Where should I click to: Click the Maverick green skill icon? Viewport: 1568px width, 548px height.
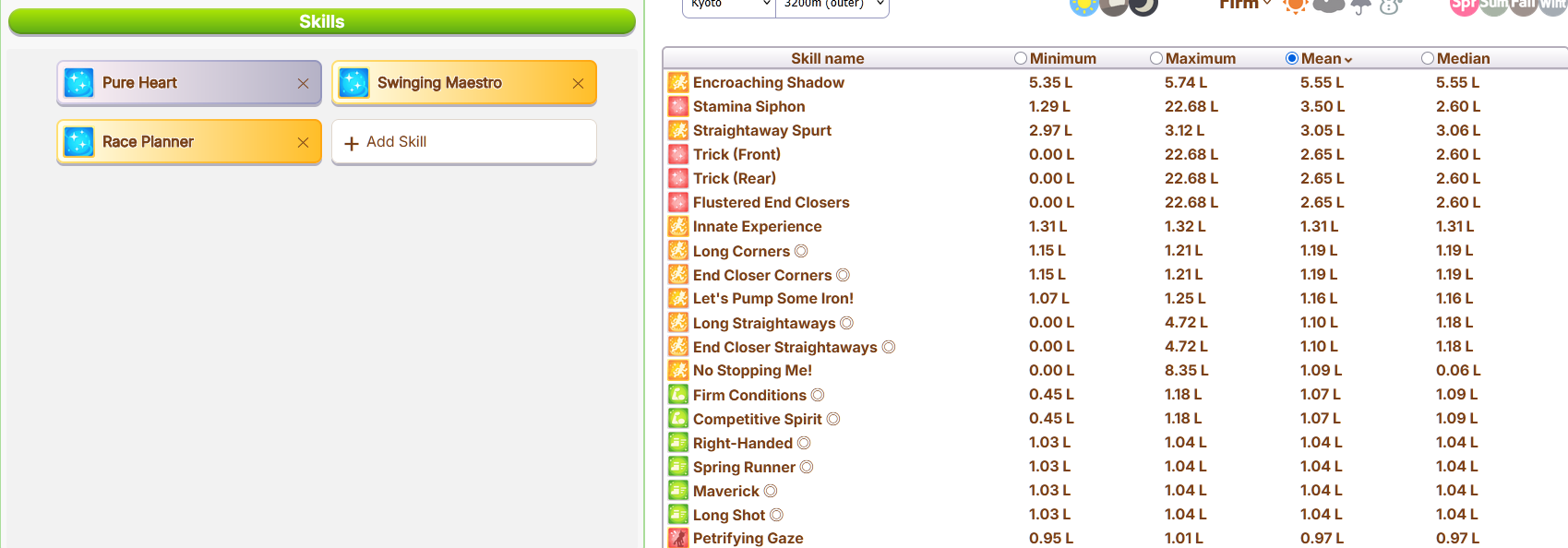click(x=678, y=490)
